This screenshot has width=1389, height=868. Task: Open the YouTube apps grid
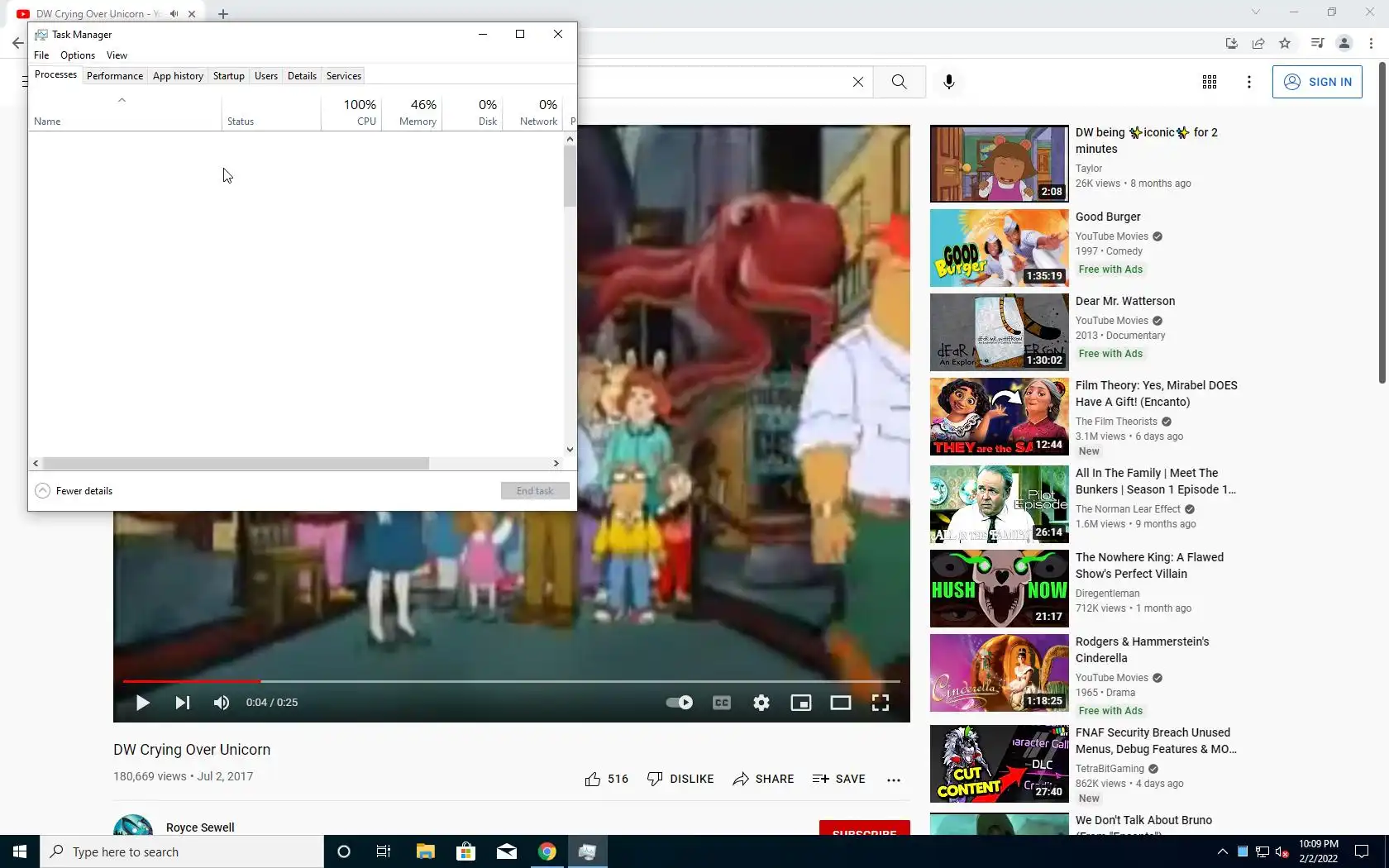[x=1210, y=82]
